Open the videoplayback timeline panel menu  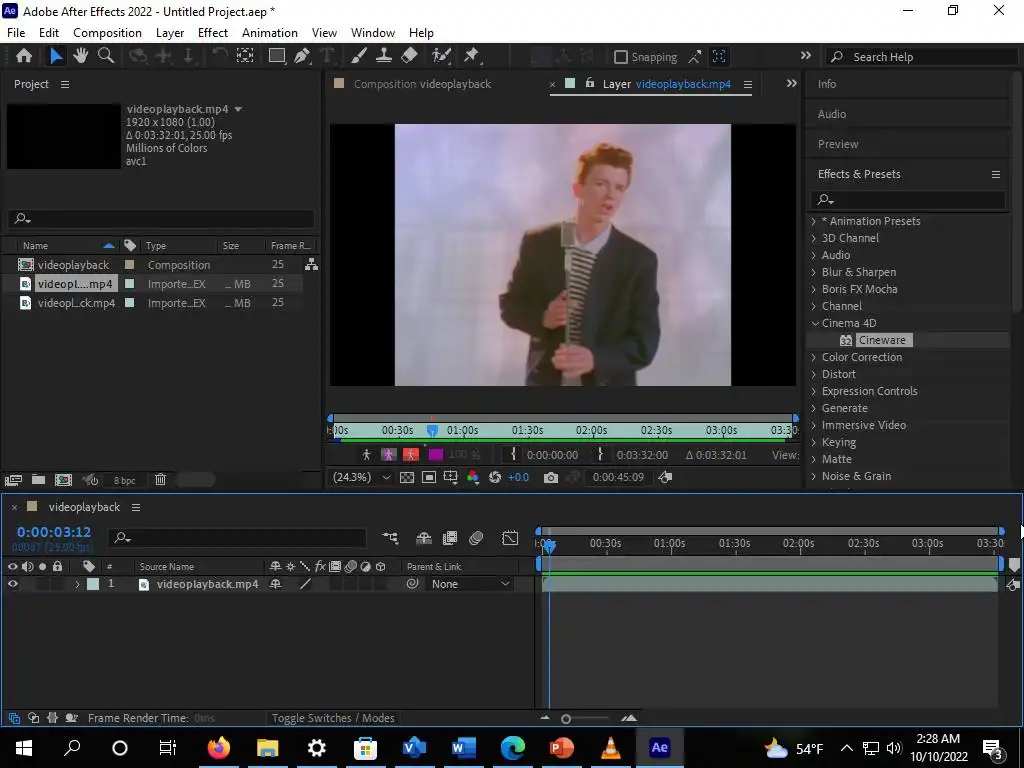click(x=136, y=507)
